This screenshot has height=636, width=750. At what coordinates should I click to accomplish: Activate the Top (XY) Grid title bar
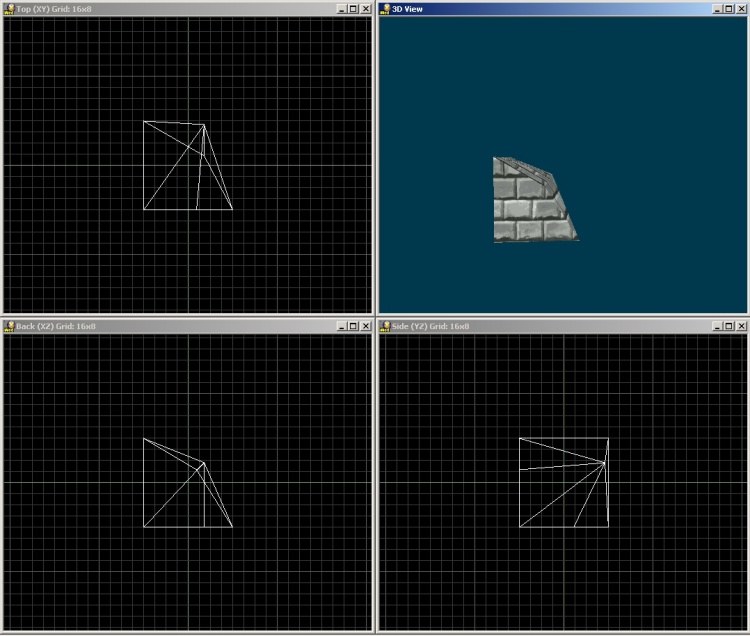coord(200,8)
